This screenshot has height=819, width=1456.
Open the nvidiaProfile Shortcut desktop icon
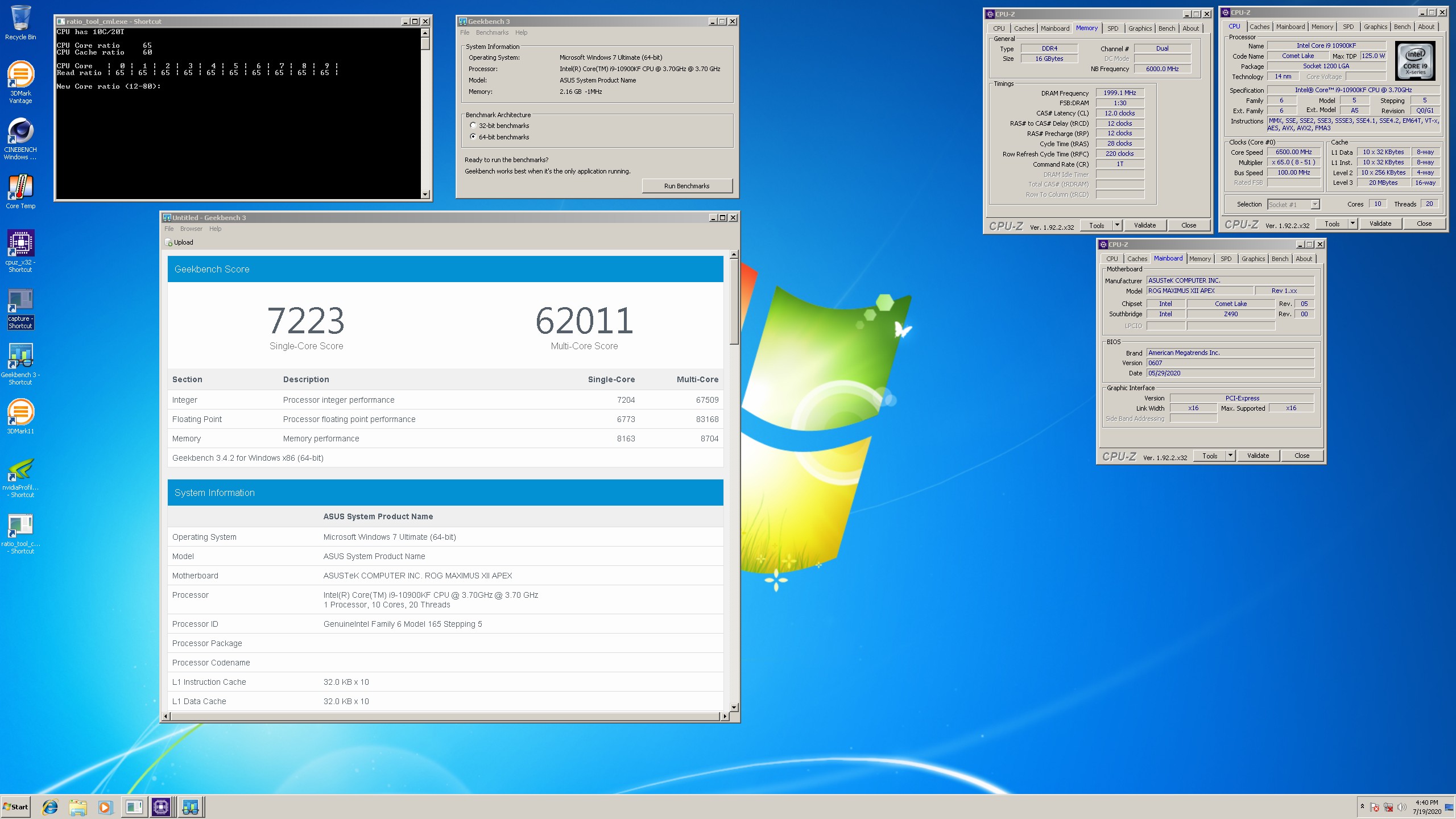pyautogui.click(x=20, y=477)
